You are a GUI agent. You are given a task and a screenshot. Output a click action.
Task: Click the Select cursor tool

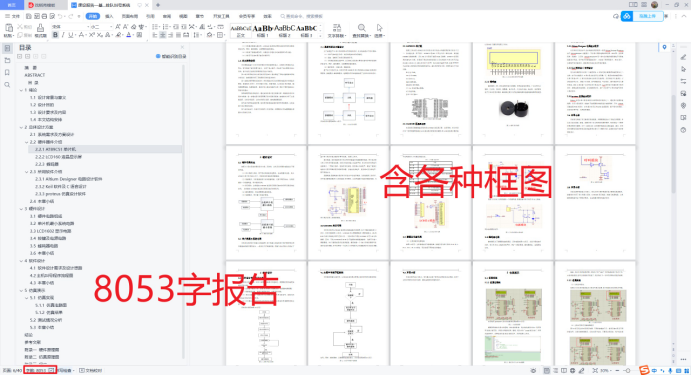point(380,30)
